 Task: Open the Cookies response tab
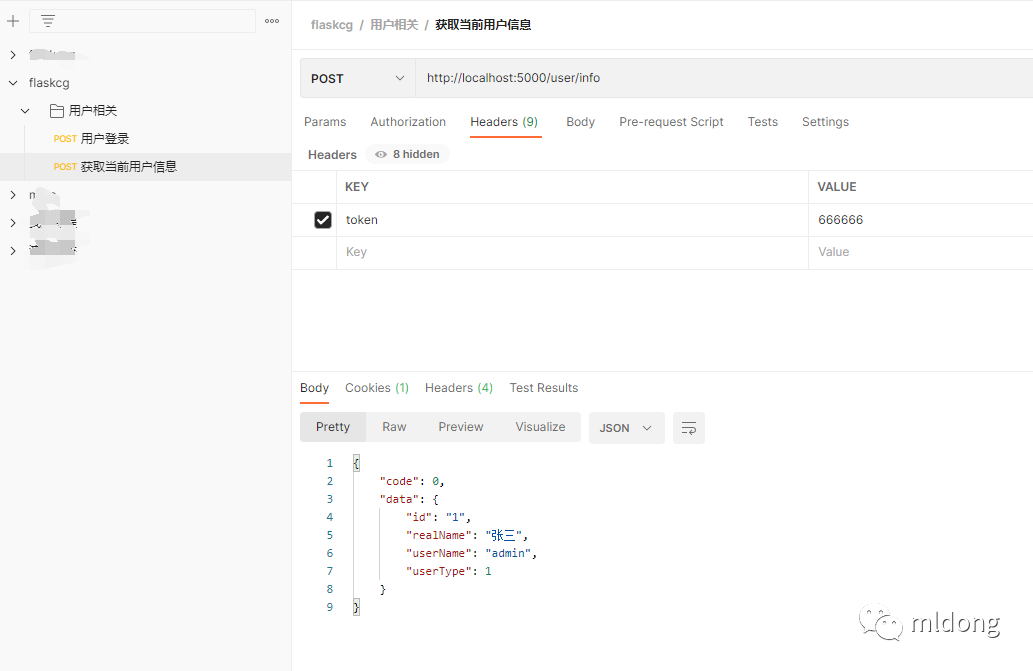376,388
